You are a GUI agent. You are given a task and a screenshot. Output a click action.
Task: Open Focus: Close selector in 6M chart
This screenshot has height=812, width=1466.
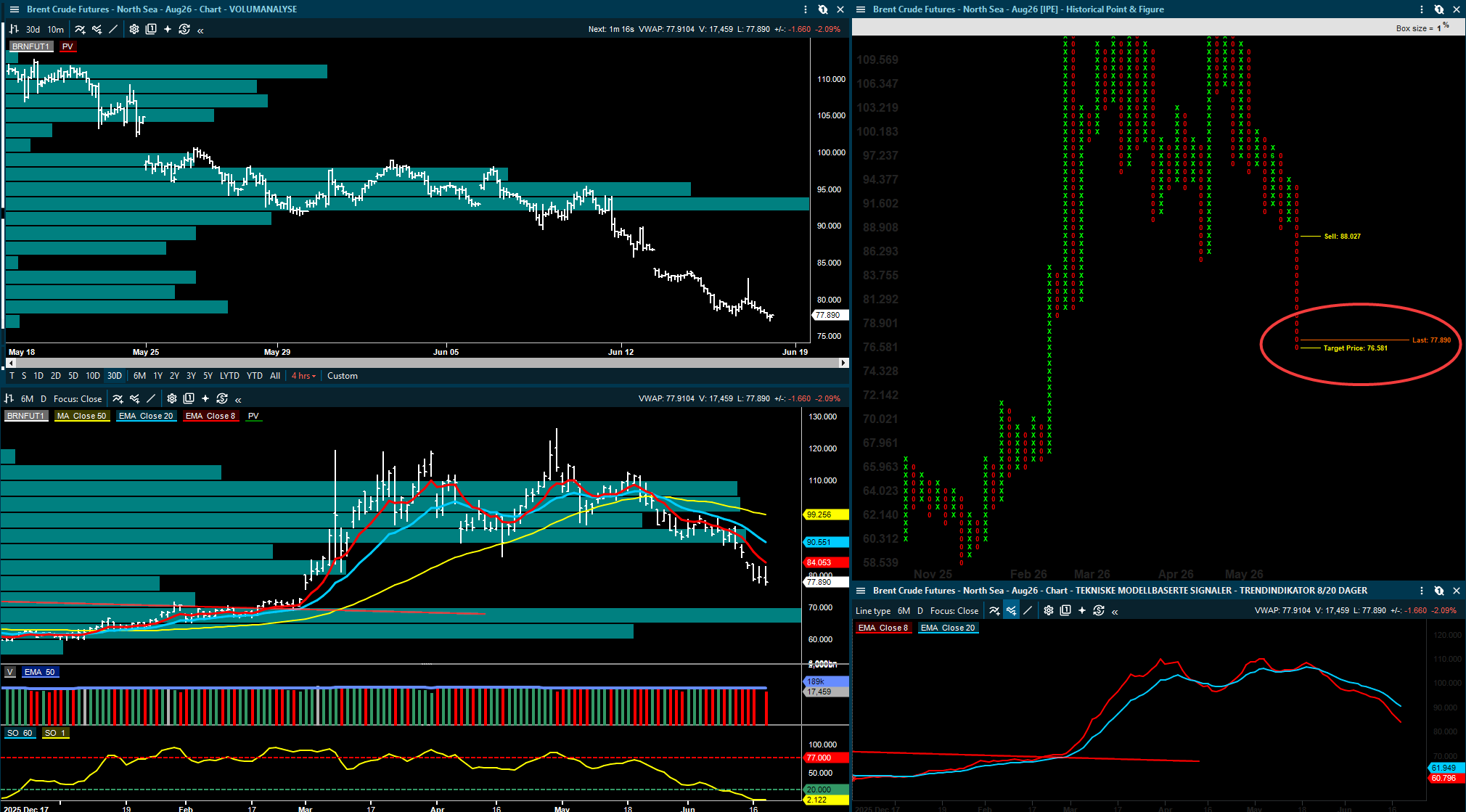pos(78,398)
